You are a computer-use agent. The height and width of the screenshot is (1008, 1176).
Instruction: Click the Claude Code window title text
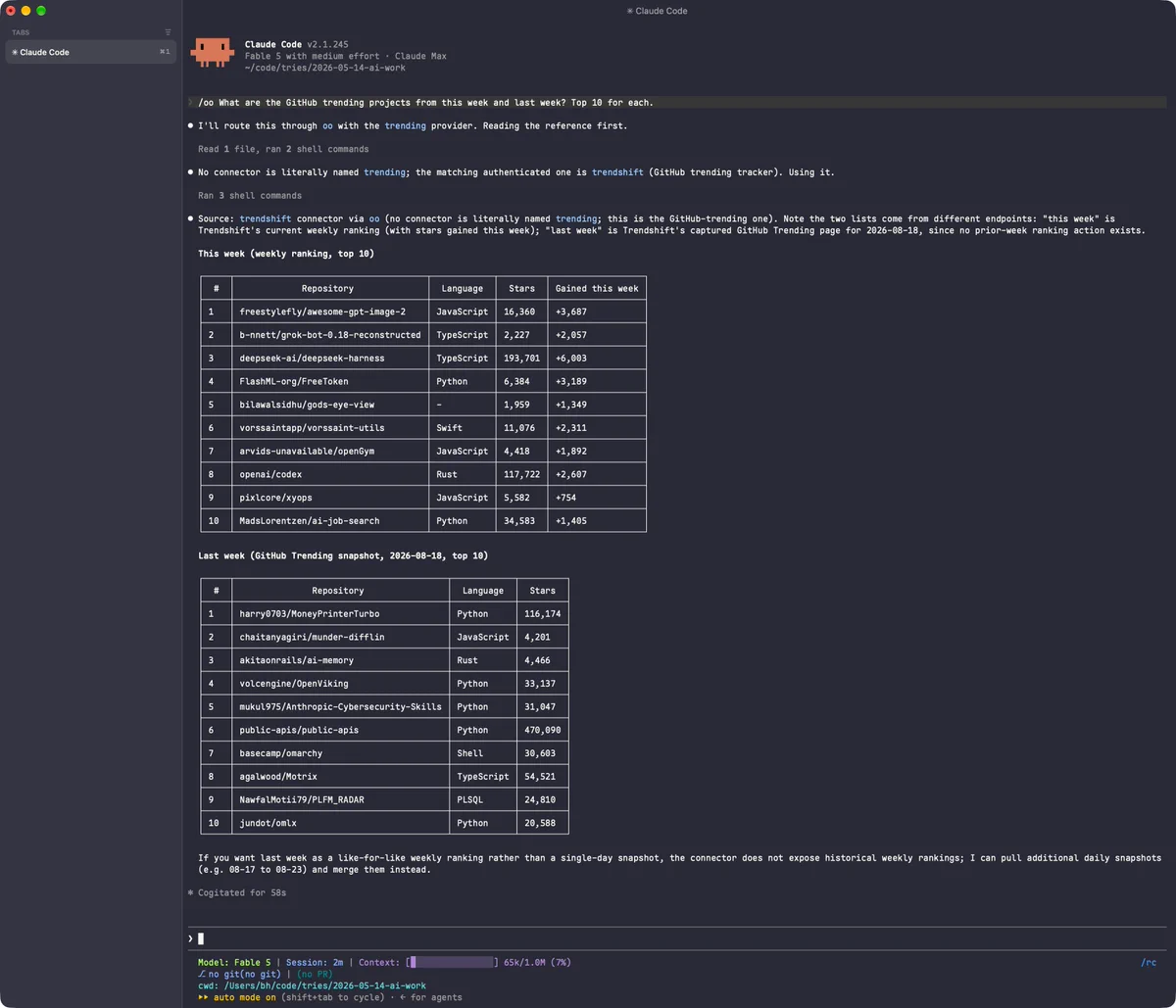click(657, 11)
